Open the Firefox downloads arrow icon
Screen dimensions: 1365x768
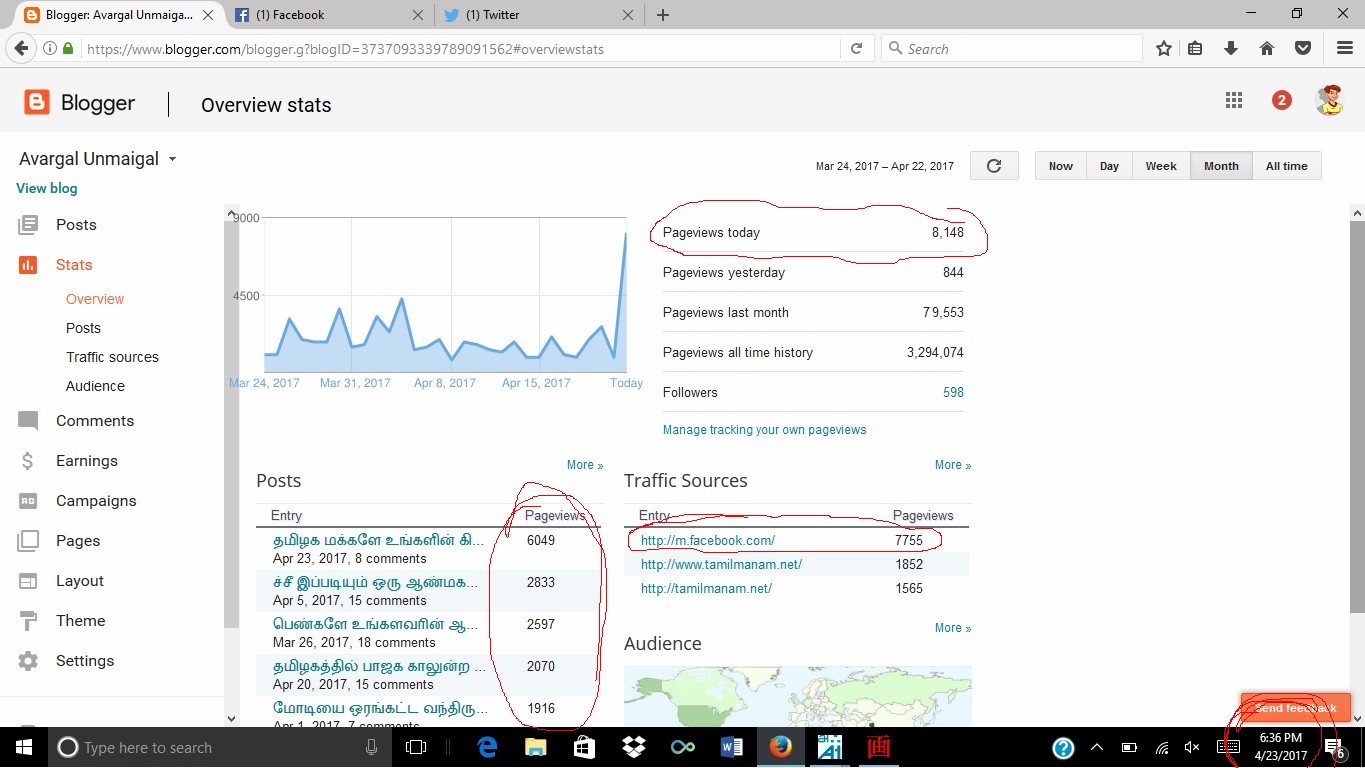(1231, 48)
